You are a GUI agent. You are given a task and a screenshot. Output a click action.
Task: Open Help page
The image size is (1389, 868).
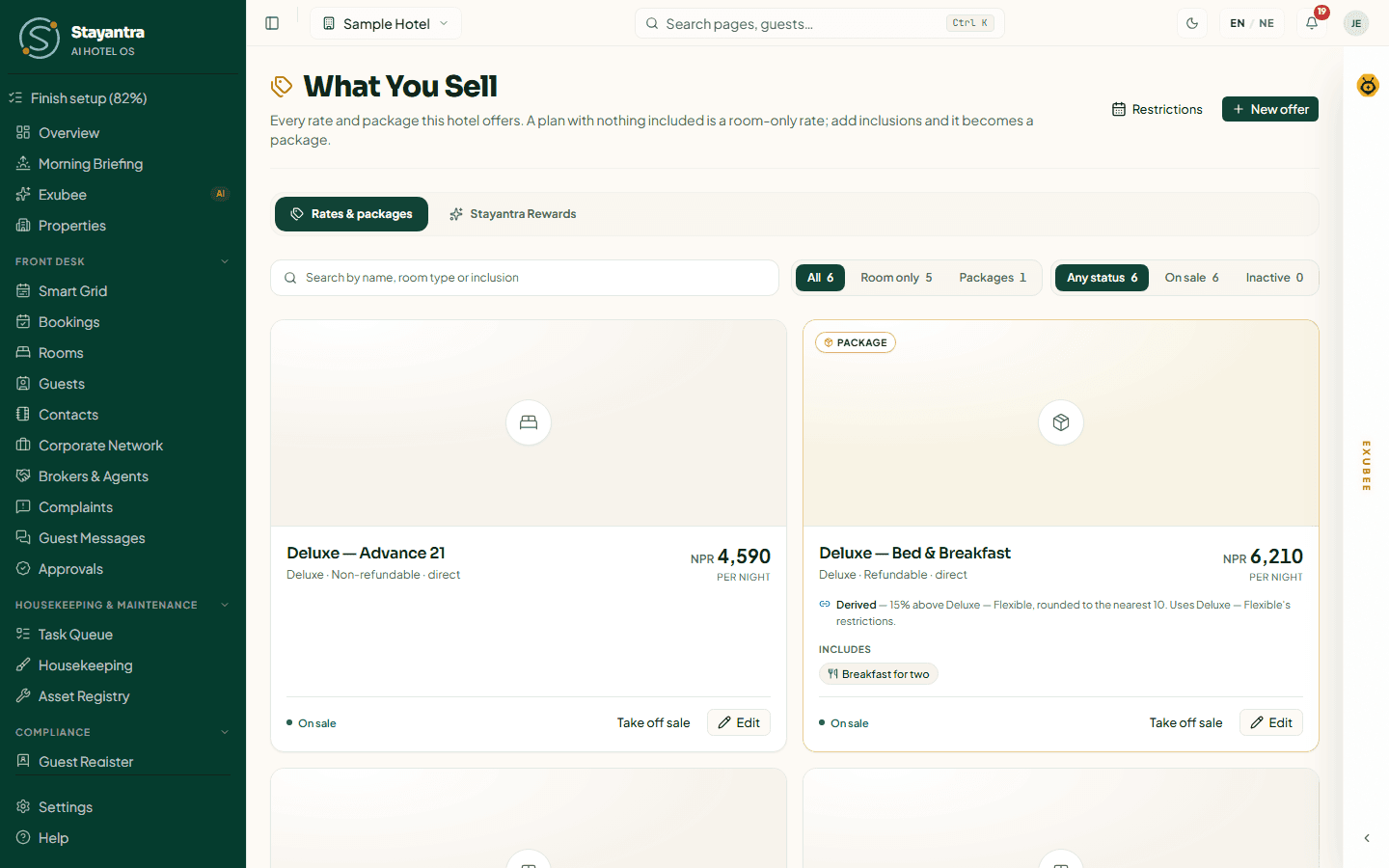(x=123, y=838)
